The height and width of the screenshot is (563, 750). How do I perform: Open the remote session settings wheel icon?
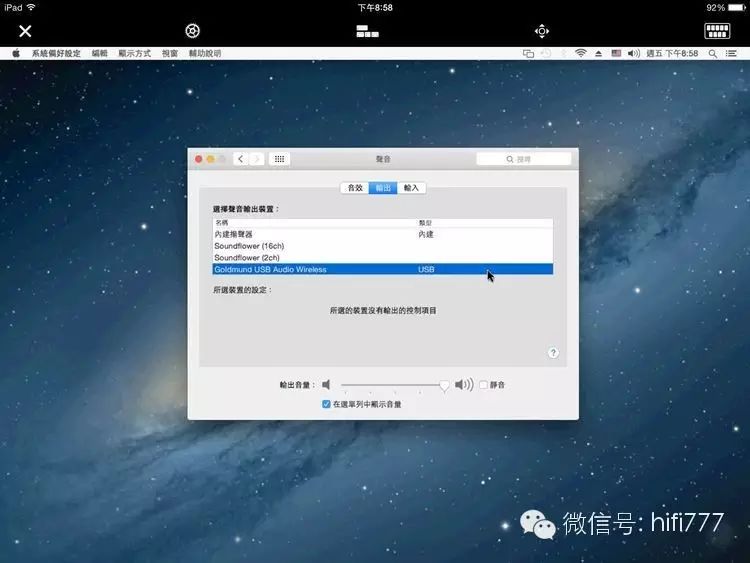[192, 31]
